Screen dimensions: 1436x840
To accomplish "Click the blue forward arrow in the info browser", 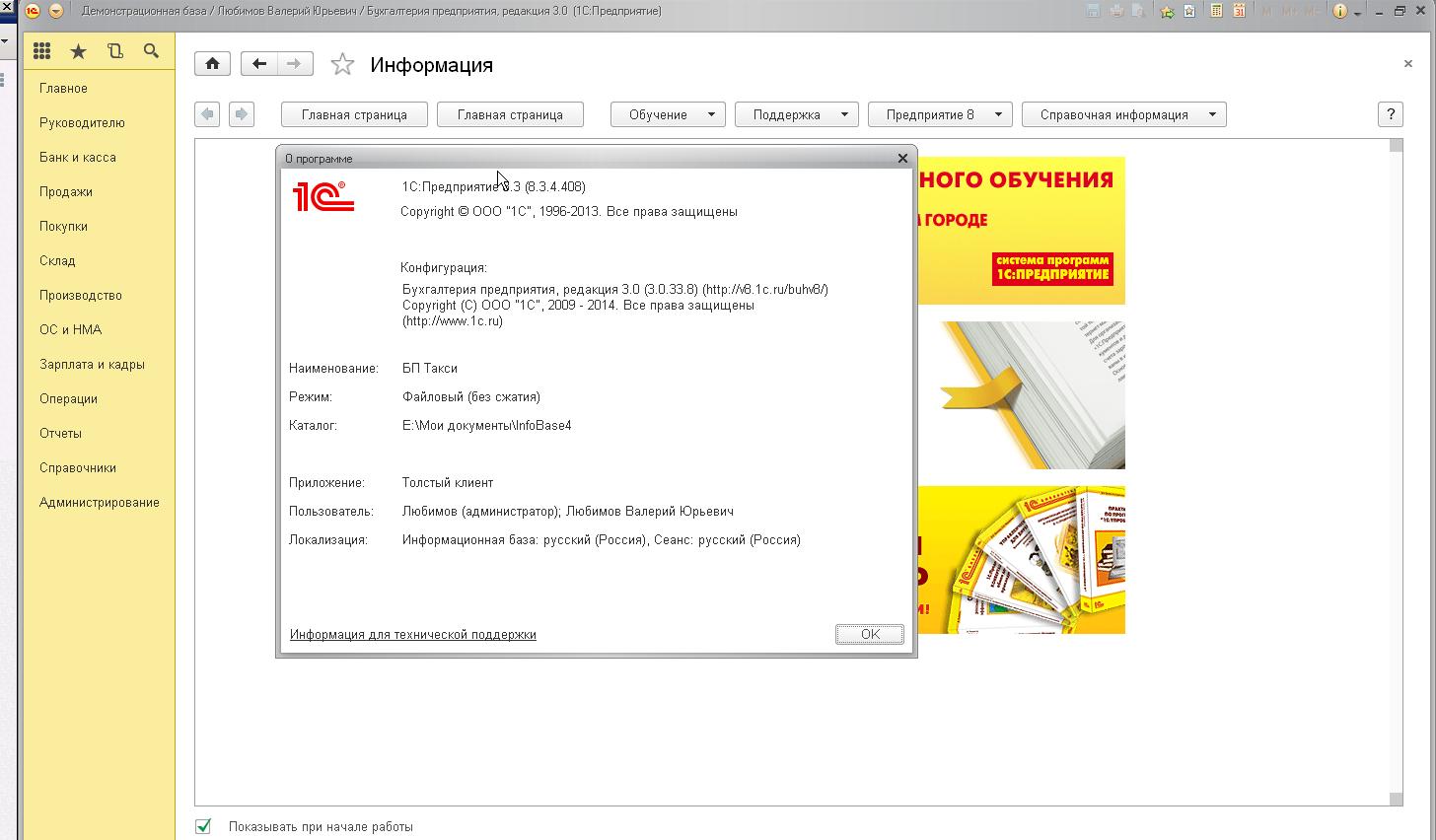I will 242,114.
